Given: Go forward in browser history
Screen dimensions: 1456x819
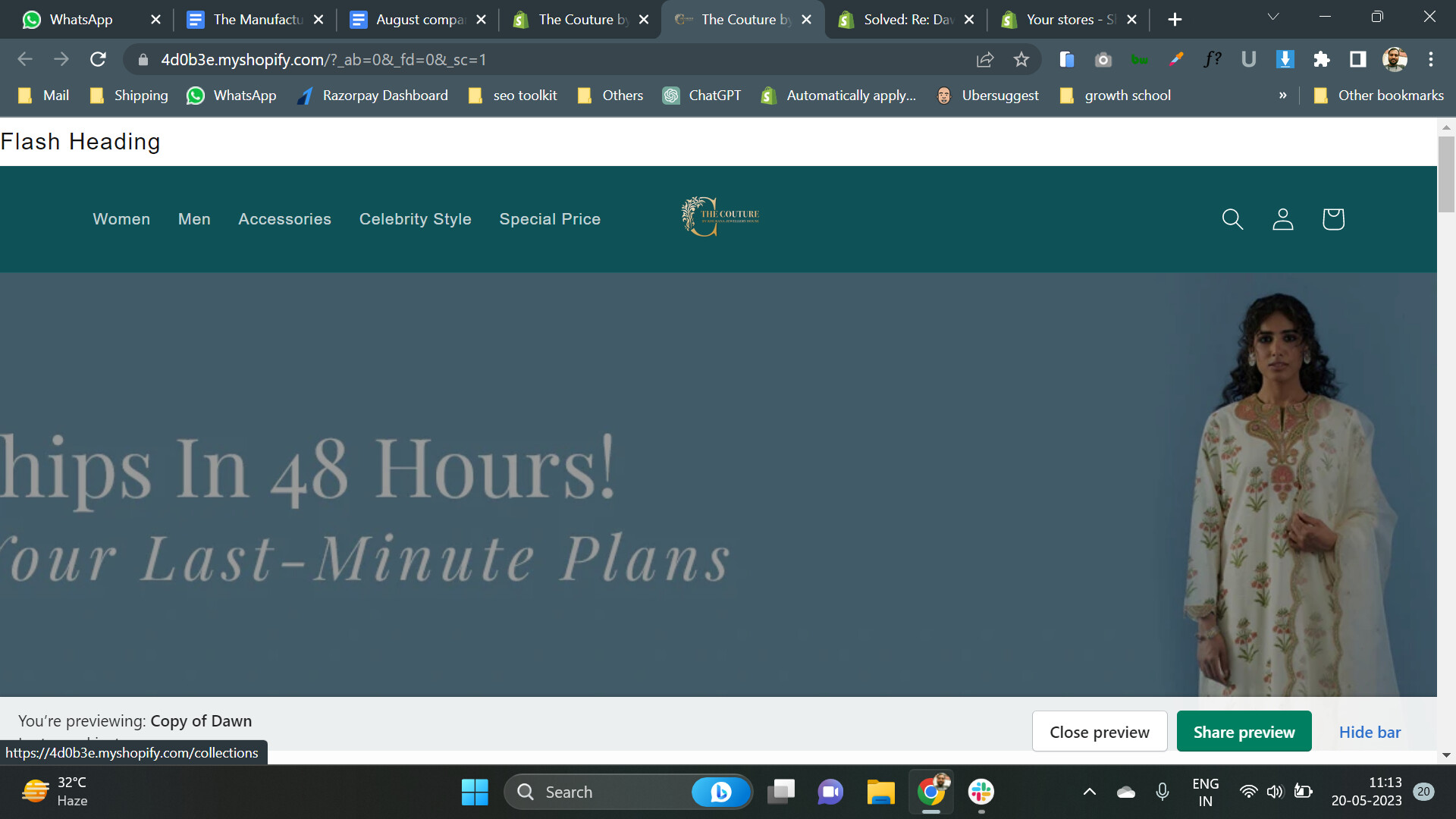Looking at the screenshot, I should point(61,59).
